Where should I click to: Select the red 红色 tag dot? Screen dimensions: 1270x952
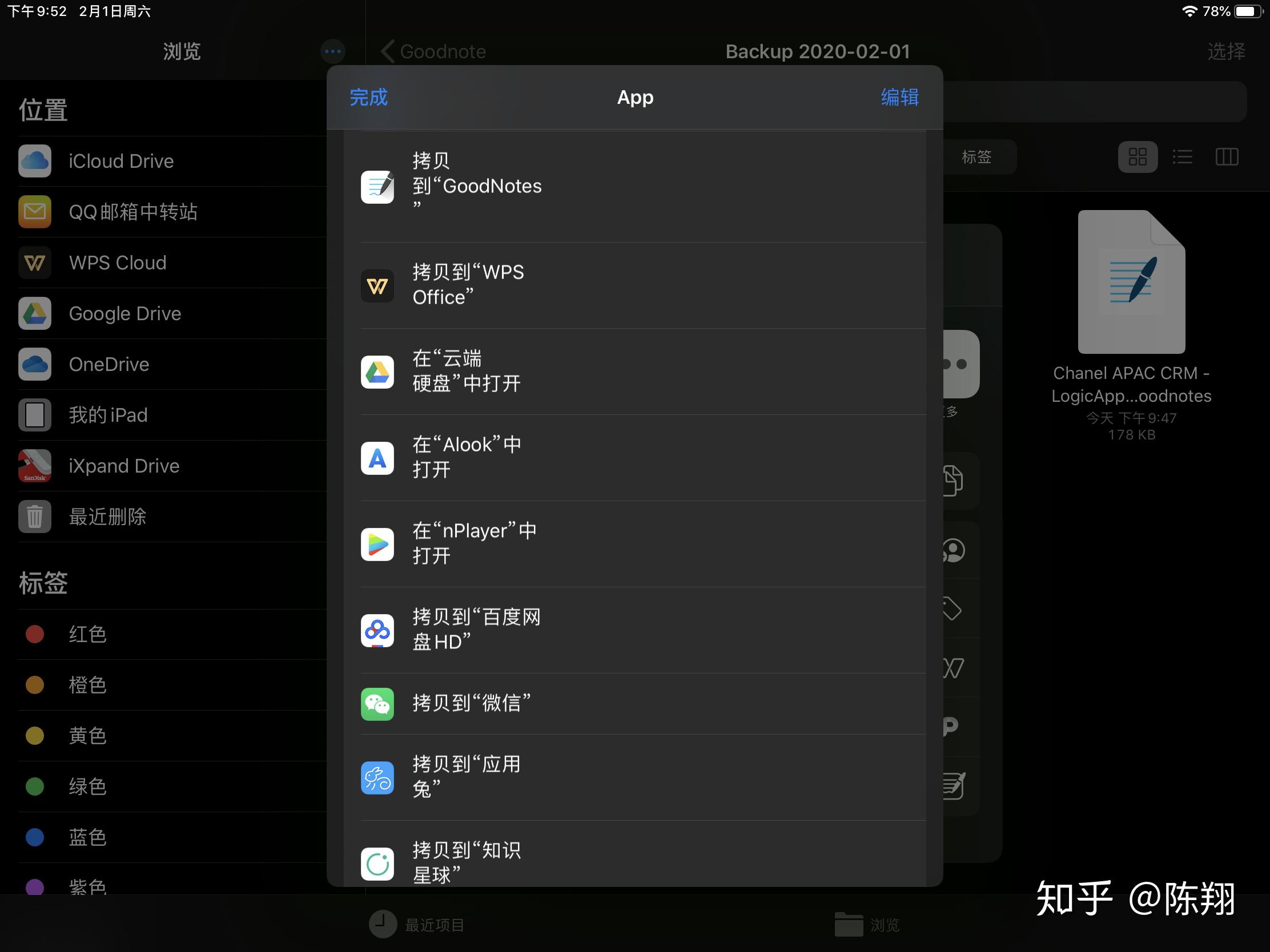click(x=35, y=634)
